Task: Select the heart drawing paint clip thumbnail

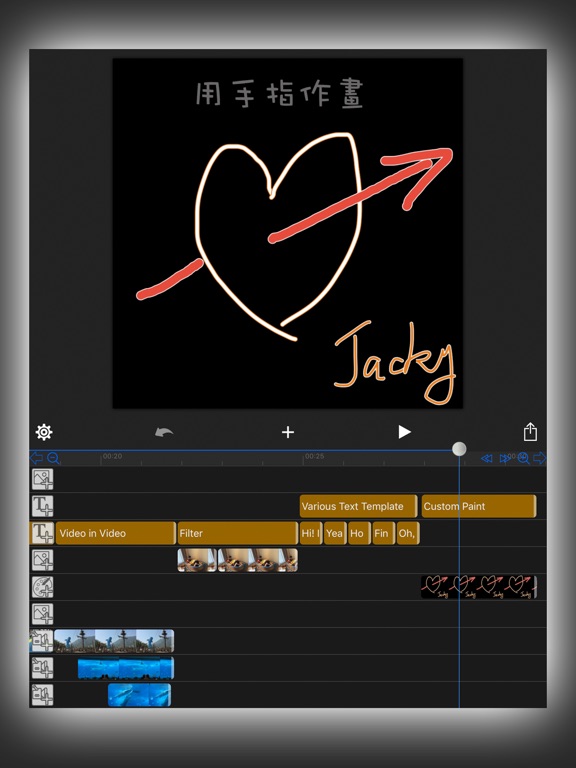Action: pos(479,587)
